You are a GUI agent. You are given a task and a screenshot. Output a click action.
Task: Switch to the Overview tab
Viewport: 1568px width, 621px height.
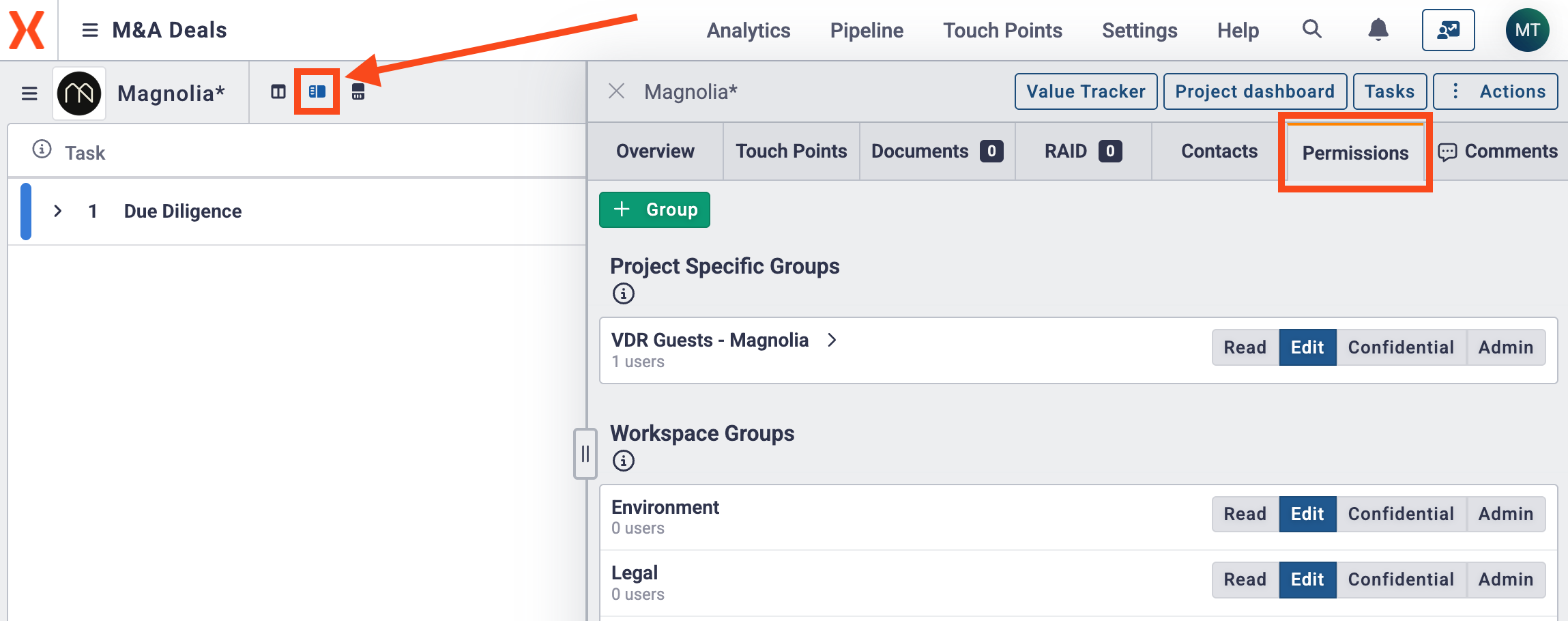tap(655, 151)
